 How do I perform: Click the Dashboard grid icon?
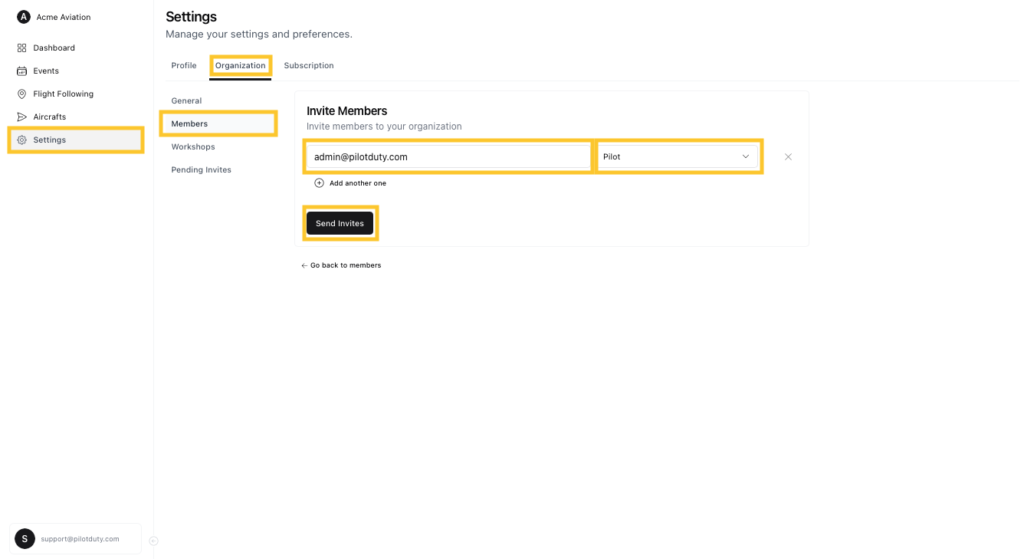[x=22, y=48]
